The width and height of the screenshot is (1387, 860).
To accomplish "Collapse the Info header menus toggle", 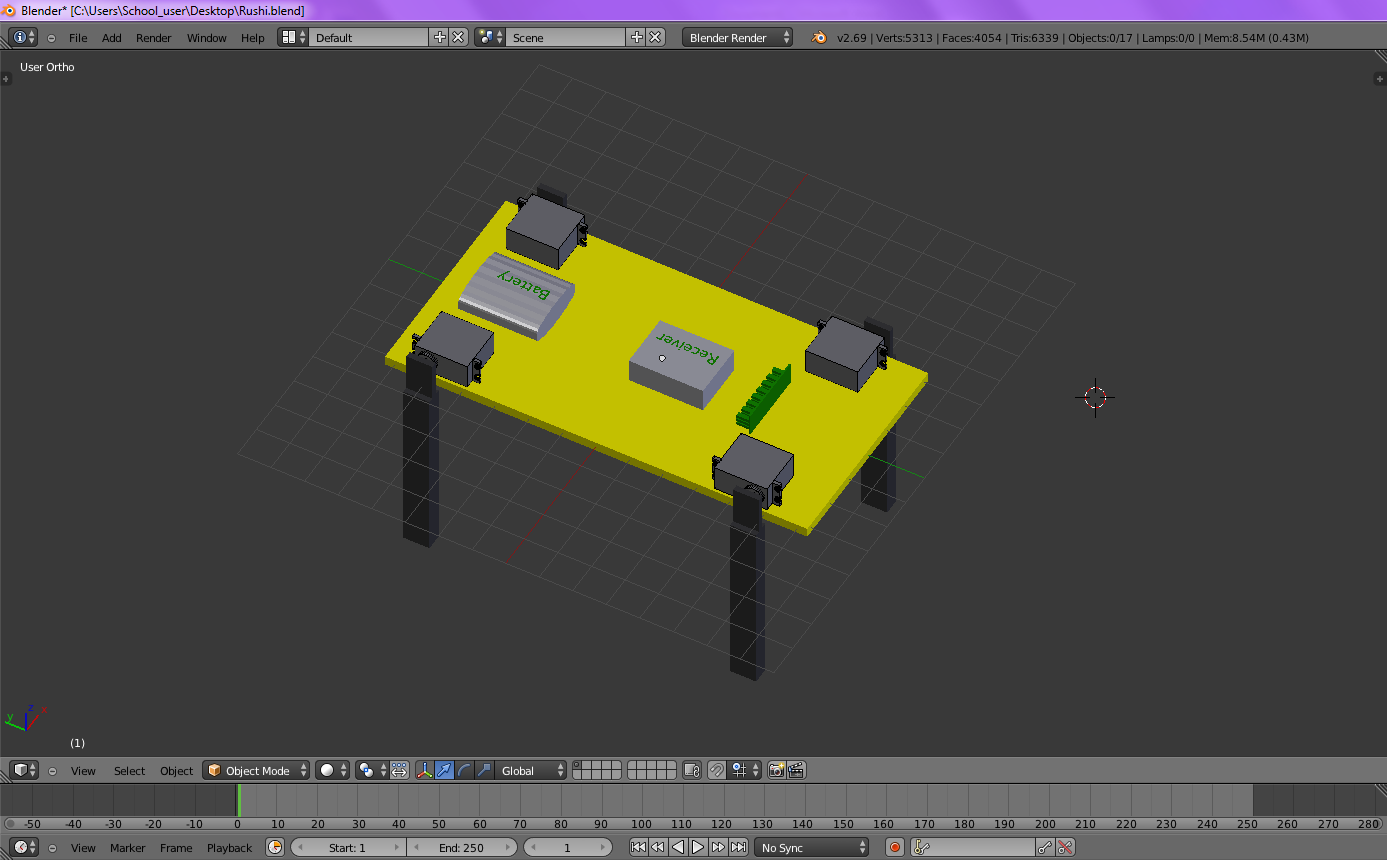I will tap(51, 38).
